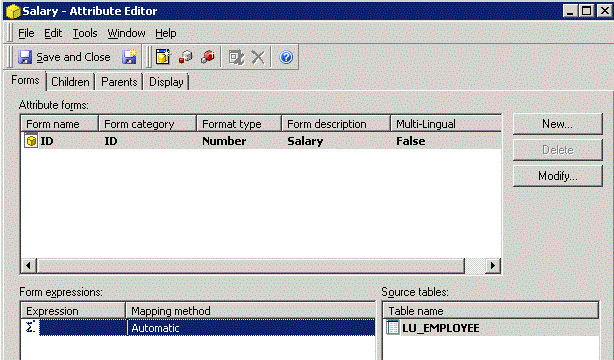Click the red cubes toolbar icon
Screen dimensions: 614x360
(208, 57)
